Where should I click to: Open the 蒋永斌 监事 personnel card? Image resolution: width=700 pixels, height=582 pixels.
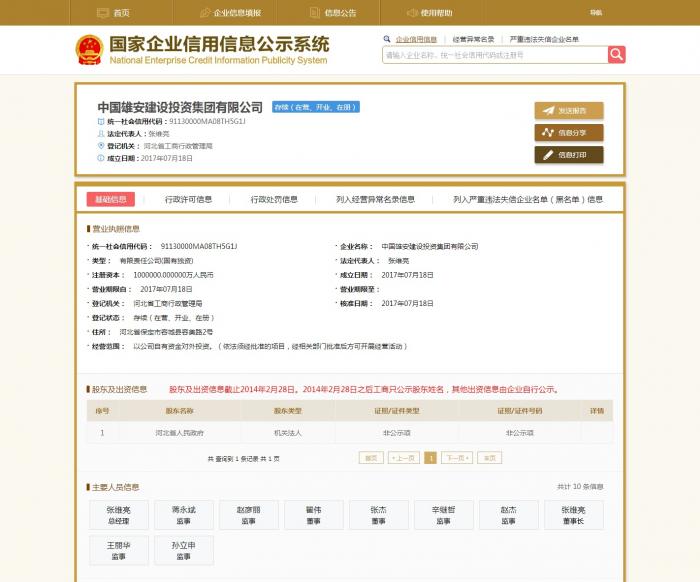[x=184, y=515]
